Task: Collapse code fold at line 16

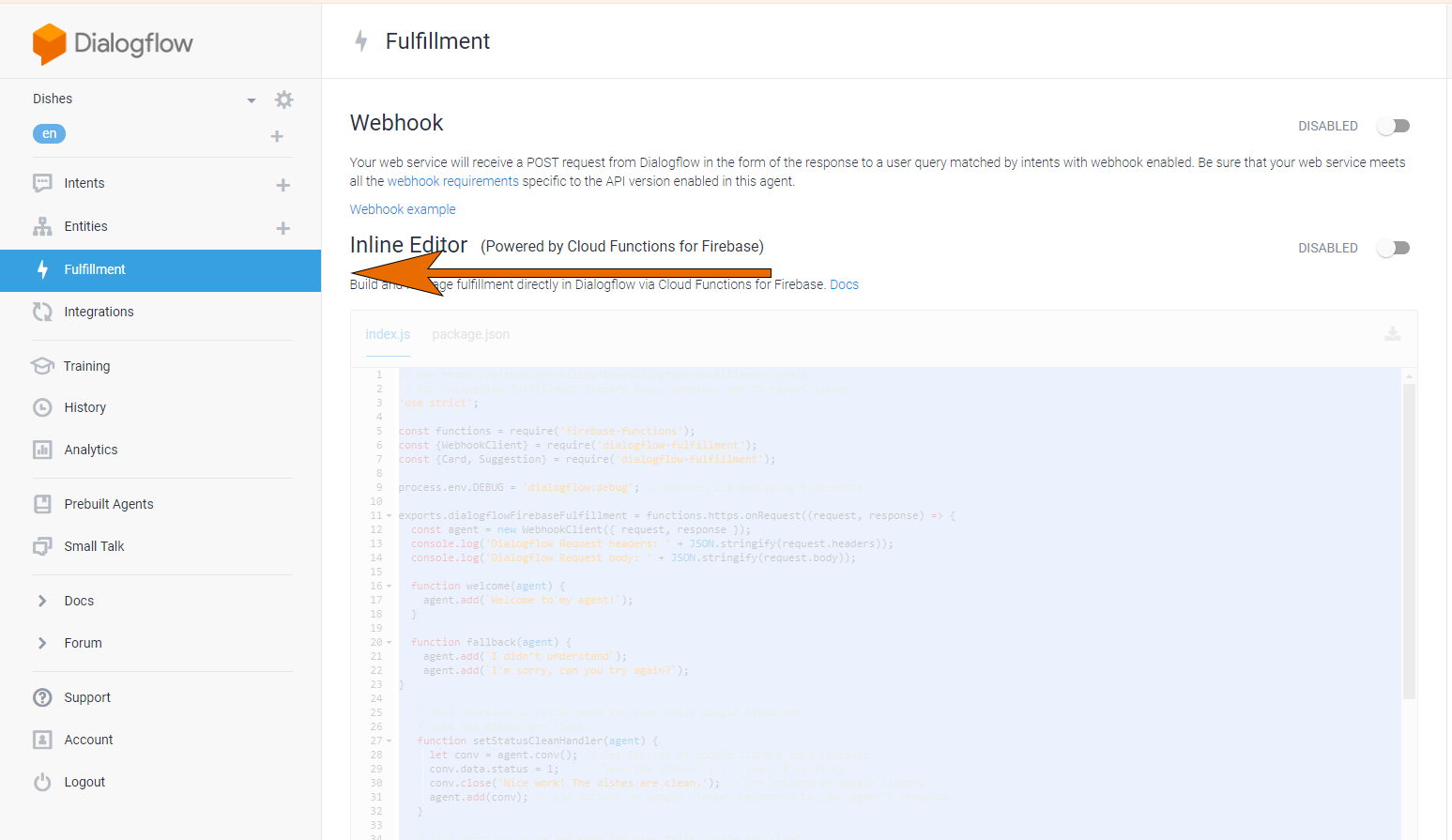Action: 389,587
